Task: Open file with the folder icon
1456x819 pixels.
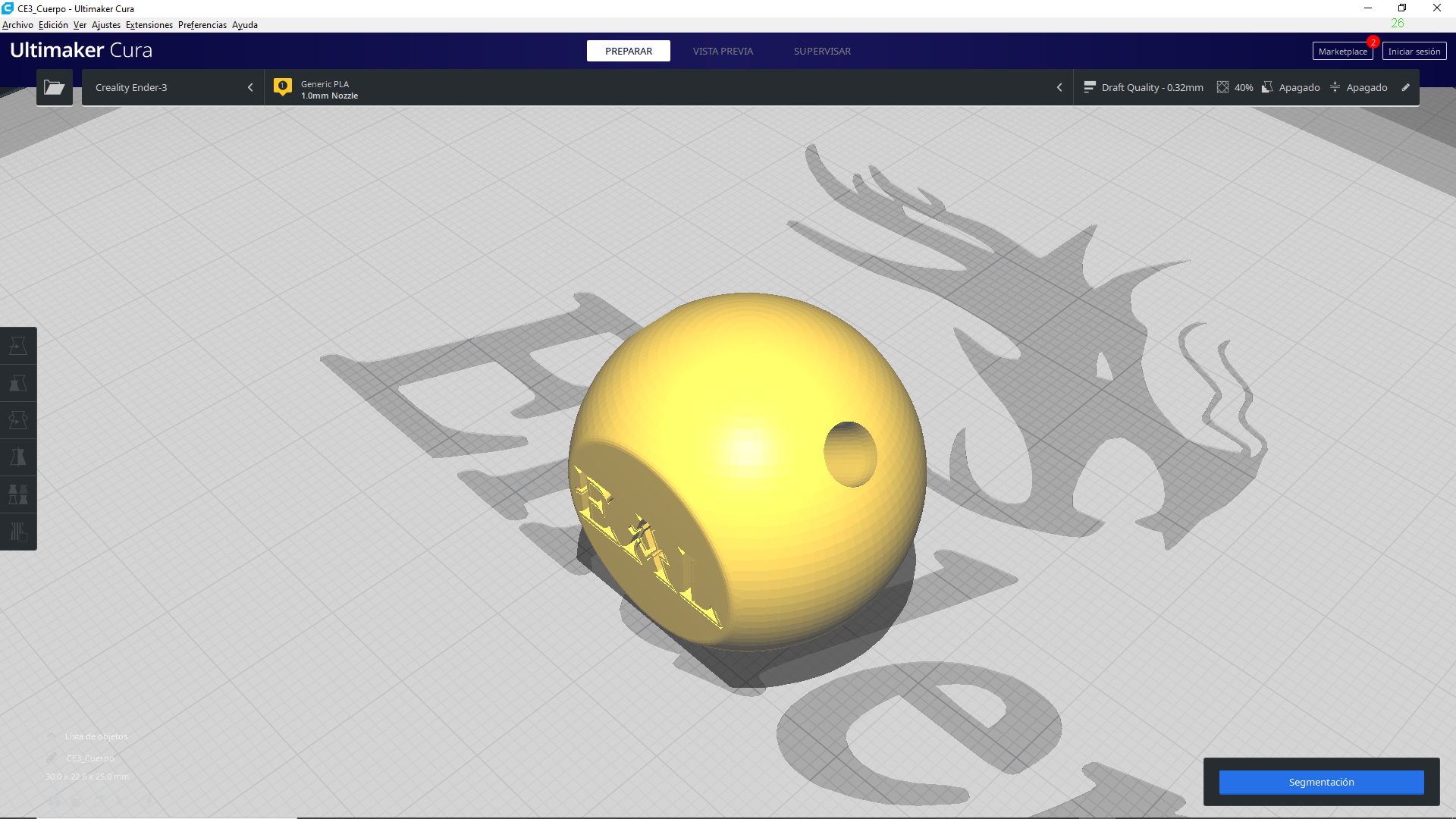Action: [54, 87]
